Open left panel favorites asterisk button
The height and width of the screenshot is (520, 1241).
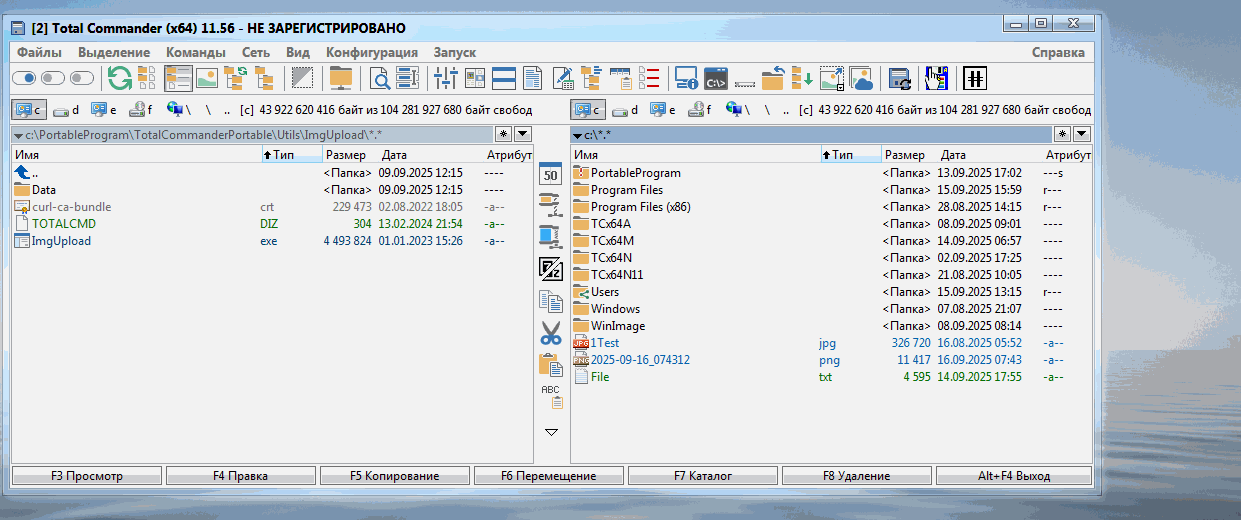(x=504, y=133)
